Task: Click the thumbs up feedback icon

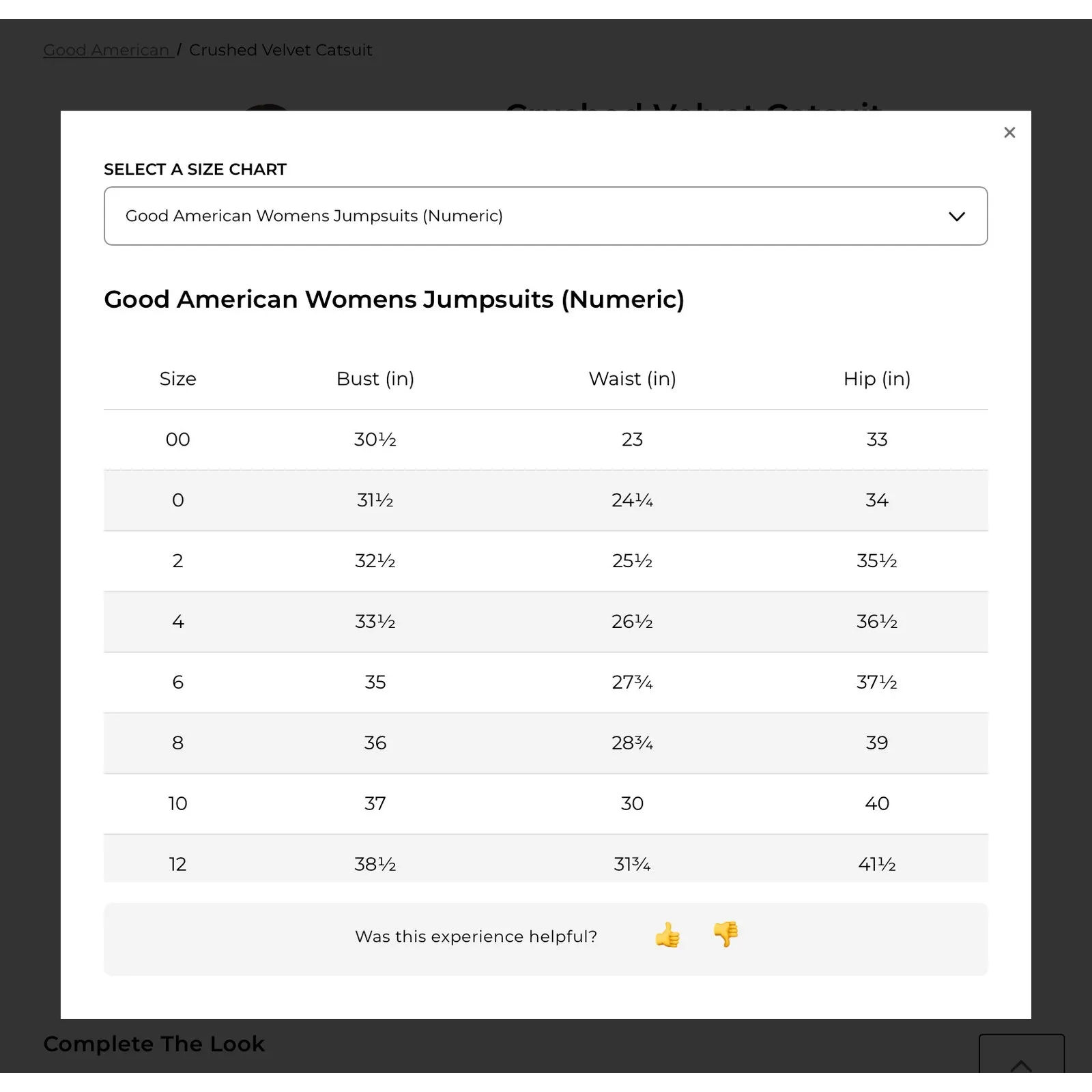Action: tap(667, 935)
